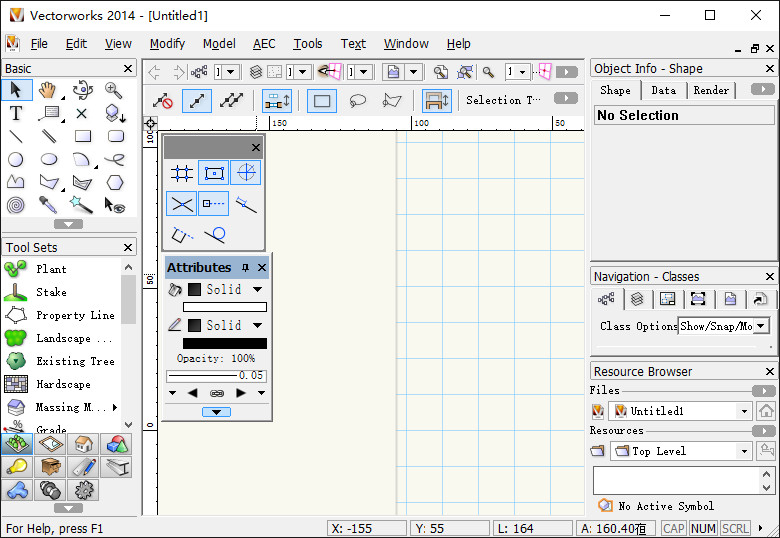Select the Pan hand tool
The width and height of the screenshot is (780, 538).
47,90
